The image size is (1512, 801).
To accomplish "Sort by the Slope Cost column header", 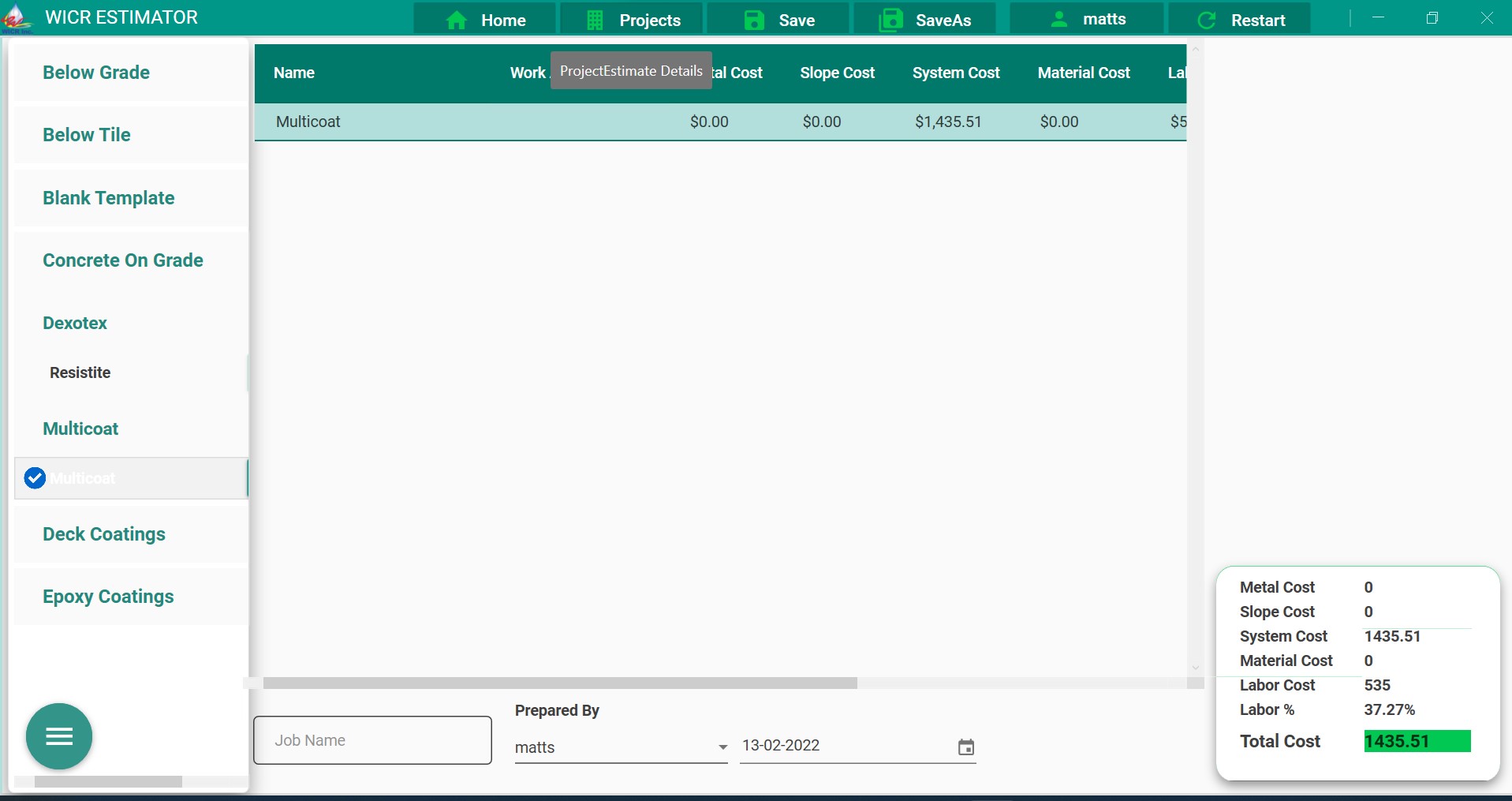I will pos(837,73).
